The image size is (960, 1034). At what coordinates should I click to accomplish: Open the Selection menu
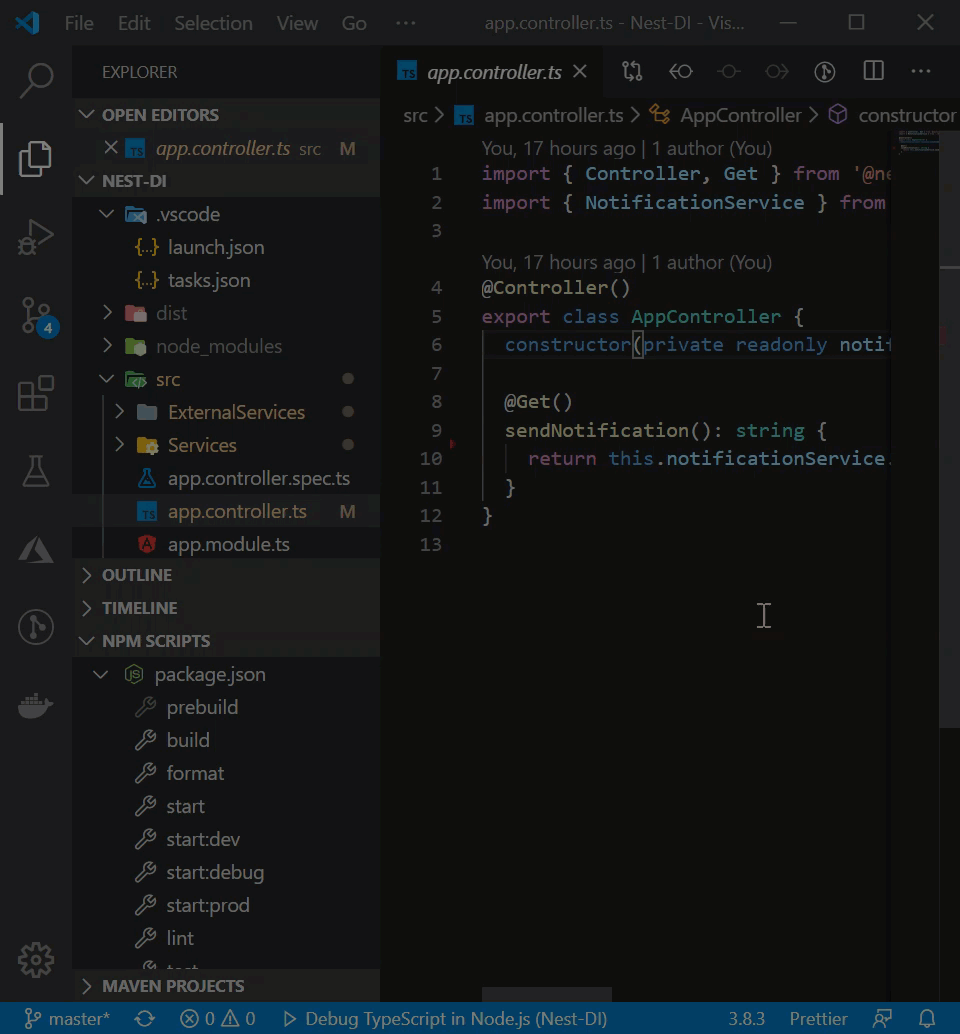213,22
